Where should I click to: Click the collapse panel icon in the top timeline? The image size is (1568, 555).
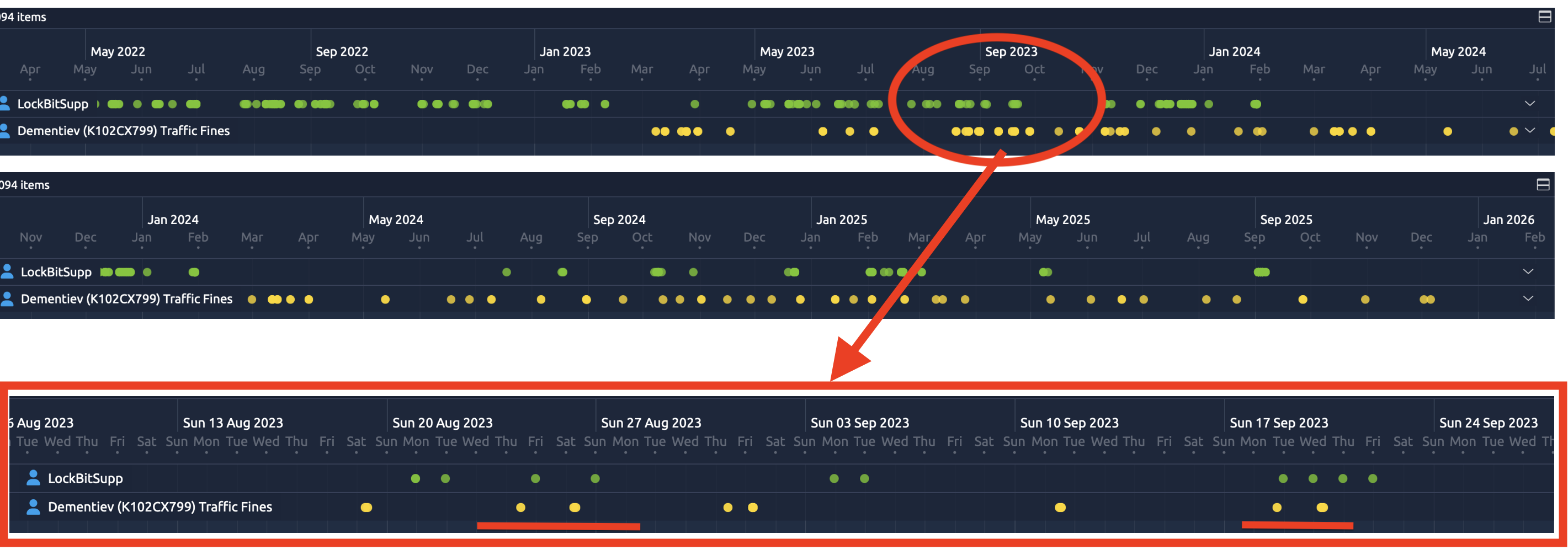tap(1544, 17)
